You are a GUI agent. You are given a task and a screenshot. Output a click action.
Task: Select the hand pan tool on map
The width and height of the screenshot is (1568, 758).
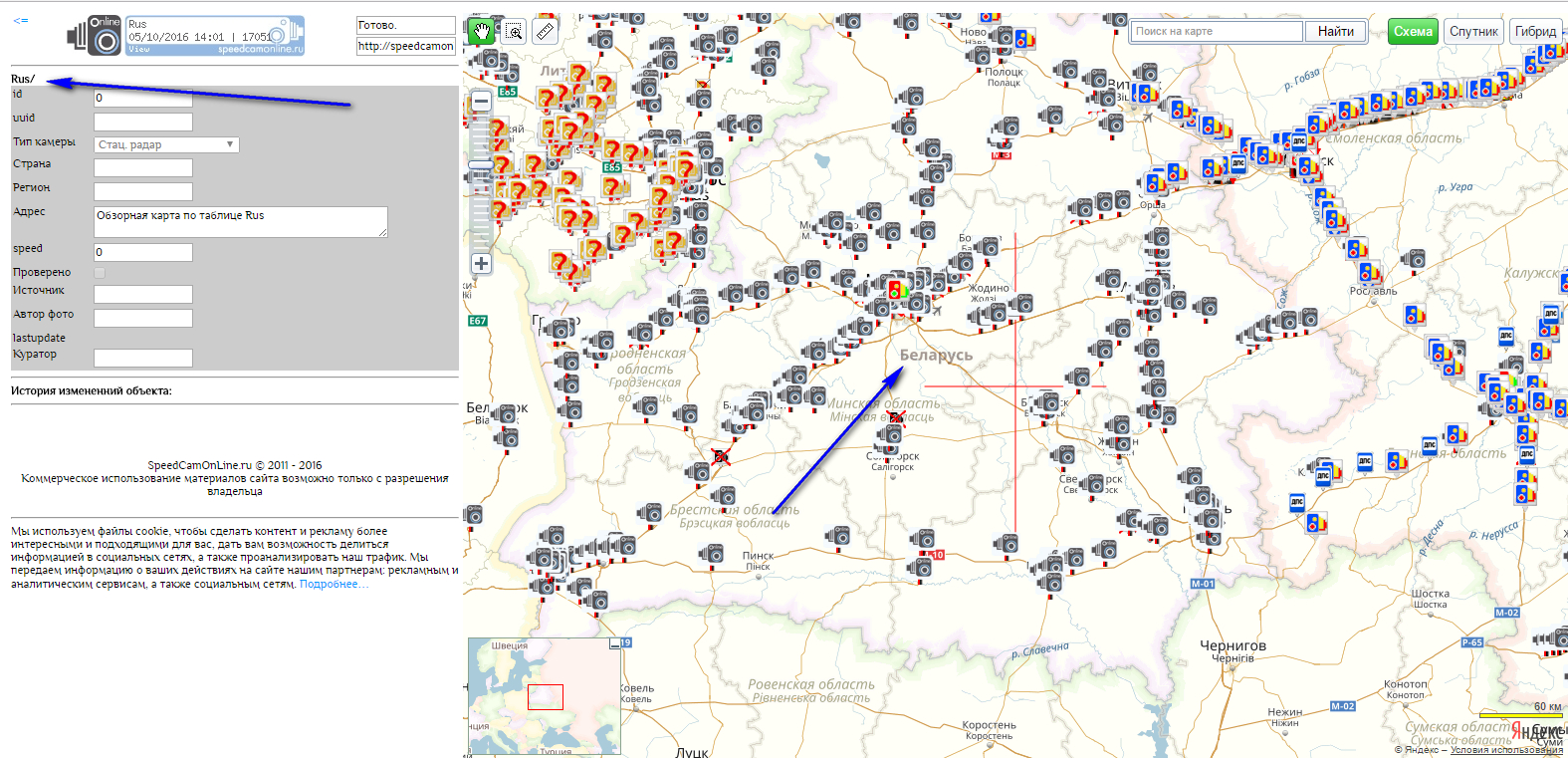point(482,31)
